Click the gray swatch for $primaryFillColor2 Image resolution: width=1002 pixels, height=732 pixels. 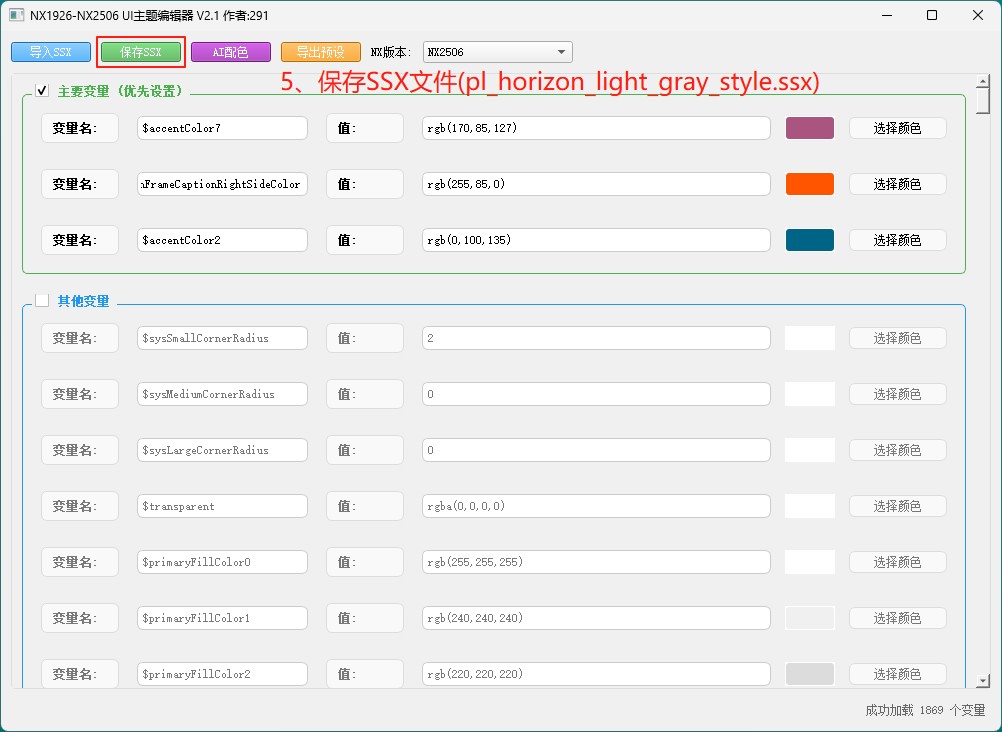pos(810,674)
